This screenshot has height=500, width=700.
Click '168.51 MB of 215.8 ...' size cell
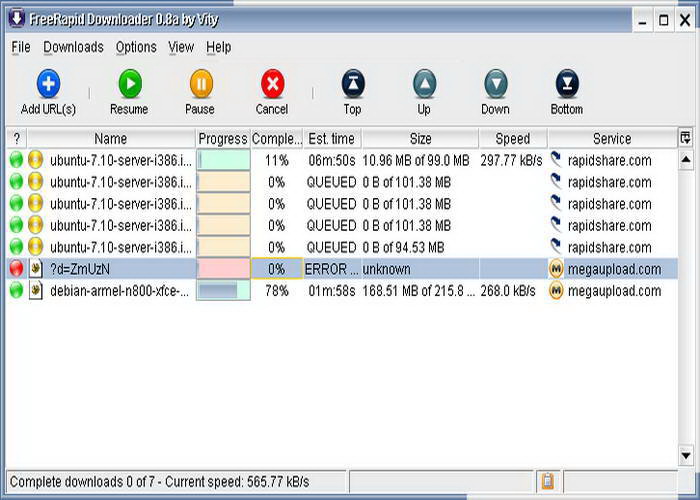[418, 291]
